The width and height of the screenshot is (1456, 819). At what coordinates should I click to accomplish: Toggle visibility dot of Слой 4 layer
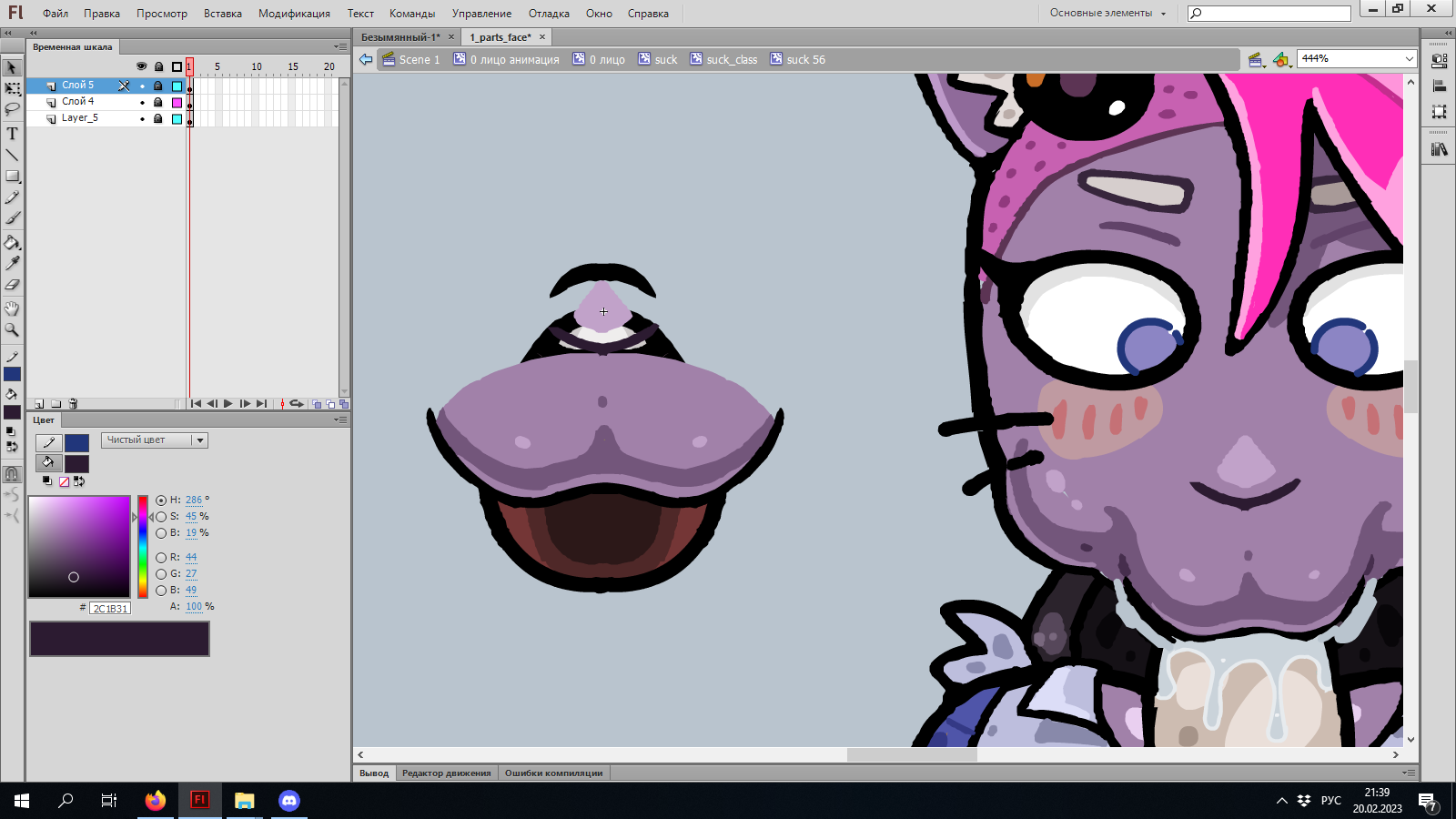[142, 102]
